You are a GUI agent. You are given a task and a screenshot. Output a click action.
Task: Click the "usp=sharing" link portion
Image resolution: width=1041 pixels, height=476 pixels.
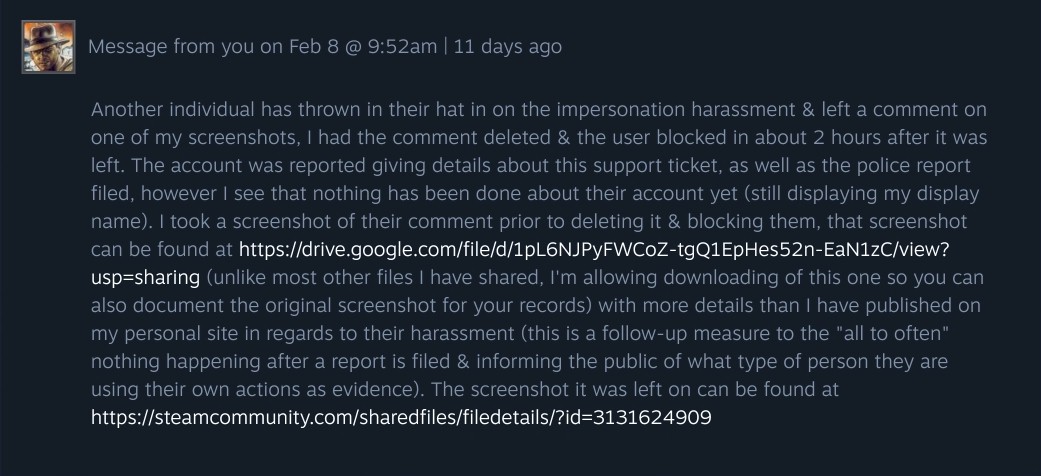146,277
